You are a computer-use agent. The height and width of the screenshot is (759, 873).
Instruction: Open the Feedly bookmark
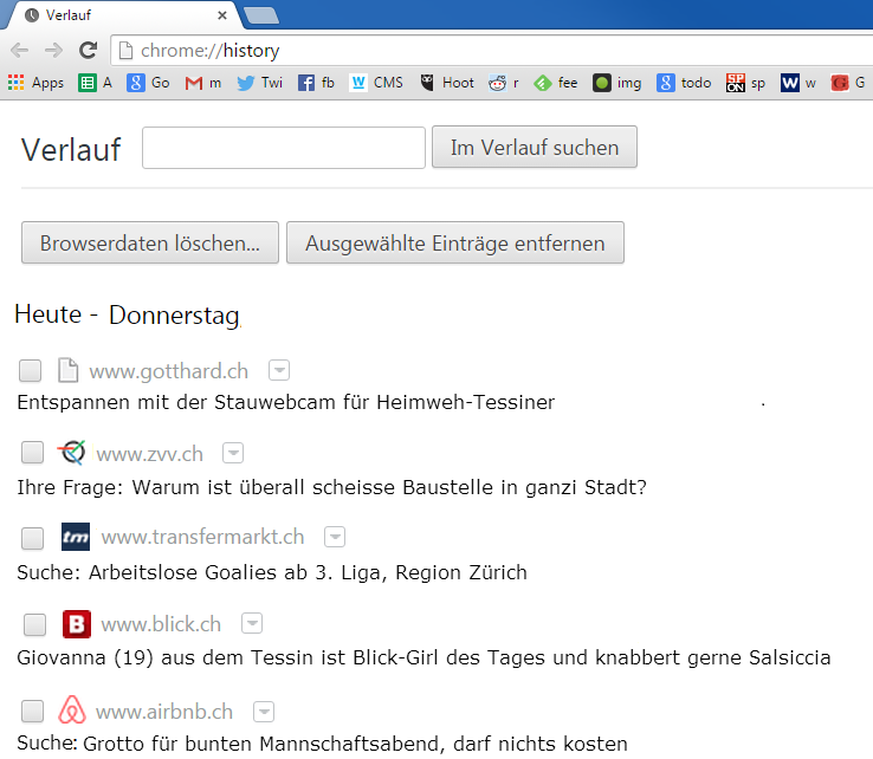tap(555, 83)
